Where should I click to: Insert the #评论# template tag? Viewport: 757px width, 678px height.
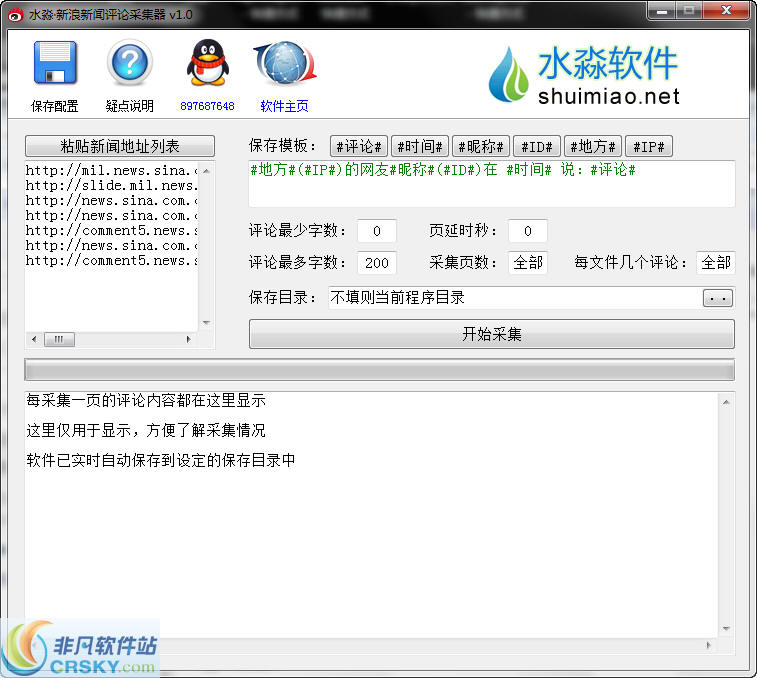(359, 146)
